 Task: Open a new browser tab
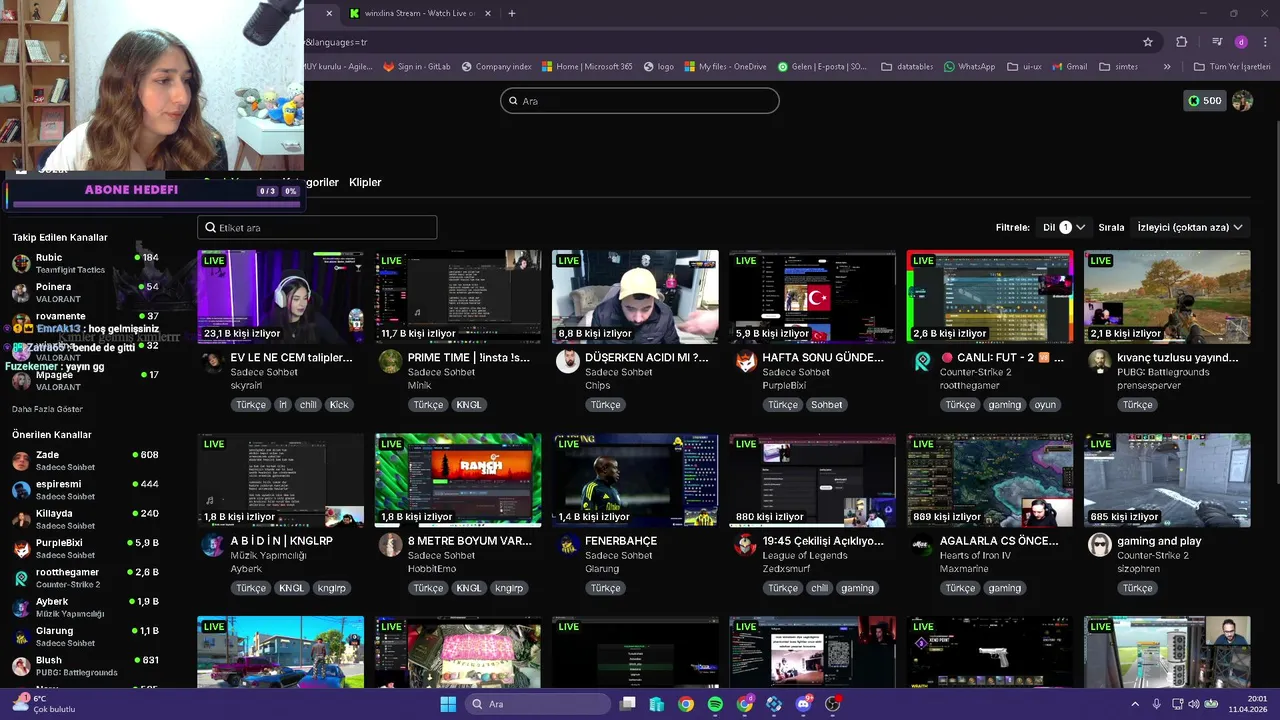point(512,13)
